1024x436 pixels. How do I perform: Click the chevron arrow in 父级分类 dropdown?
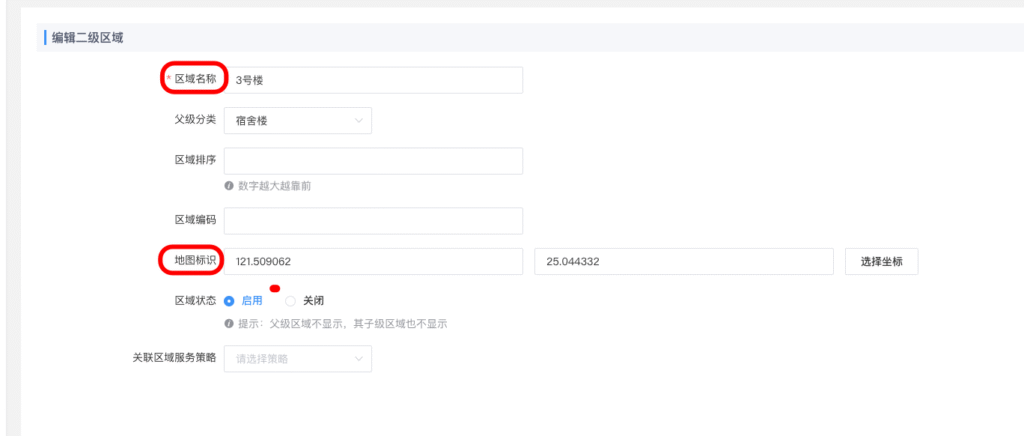(358, 121)
